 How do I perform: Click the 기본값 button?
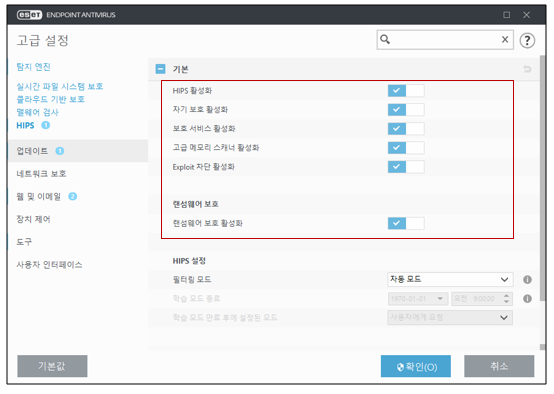tap(52, 366)
